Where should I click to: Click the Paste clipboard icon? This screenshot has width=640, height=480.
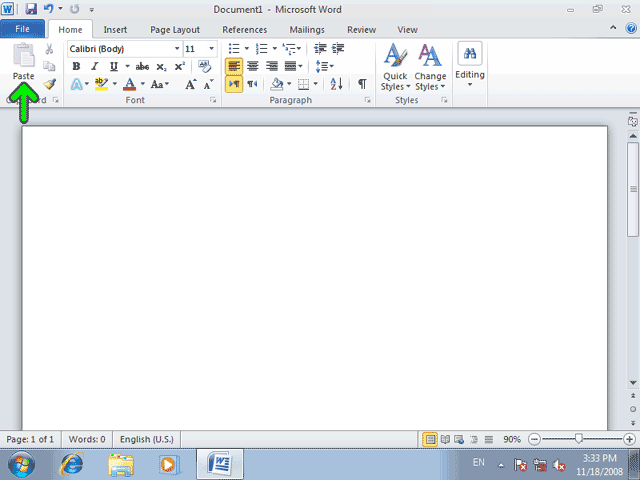(x=24, y=55)
